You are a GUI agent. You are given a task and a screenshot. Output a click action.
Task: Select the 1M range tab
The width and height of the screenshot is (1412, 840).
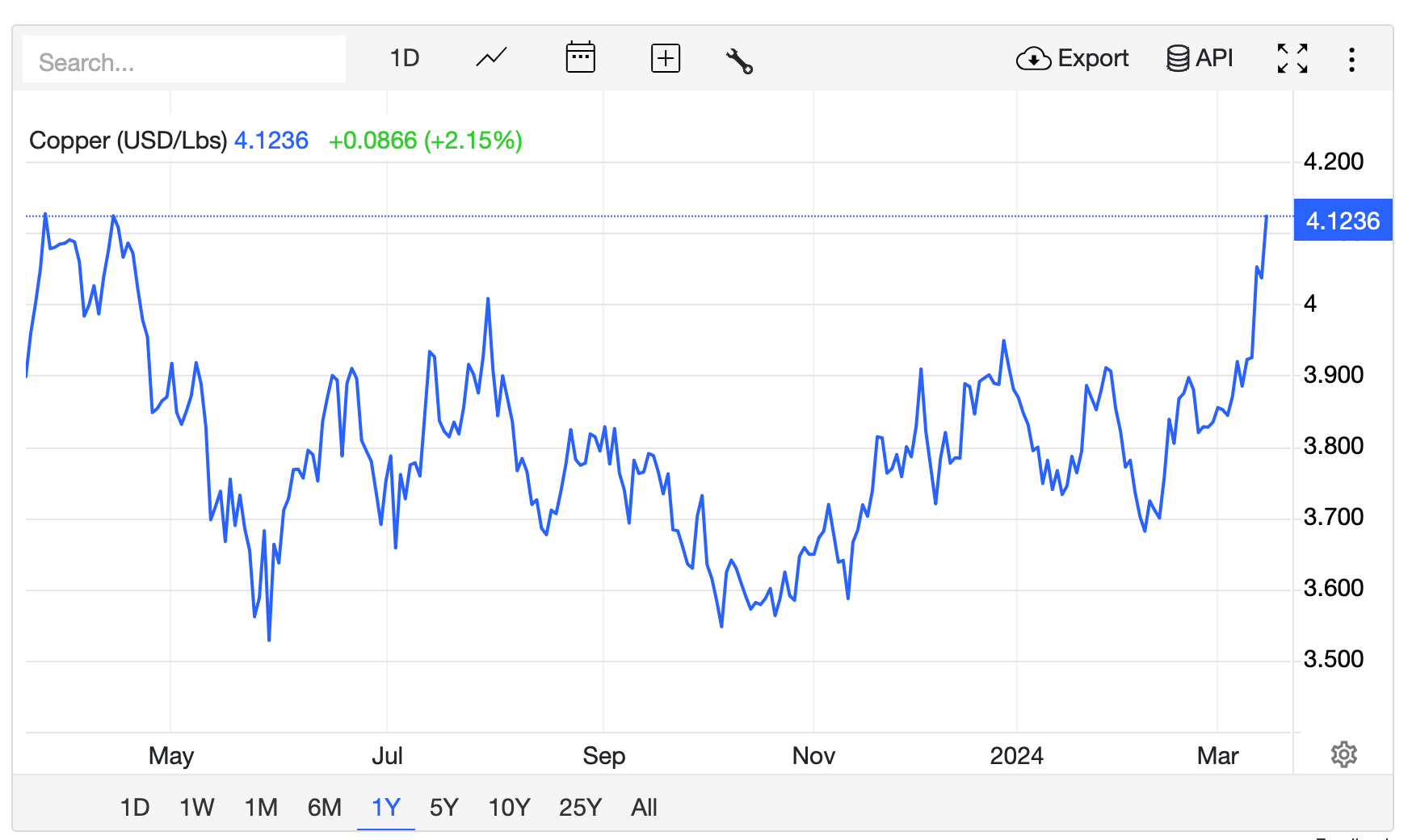click(261, 807)
